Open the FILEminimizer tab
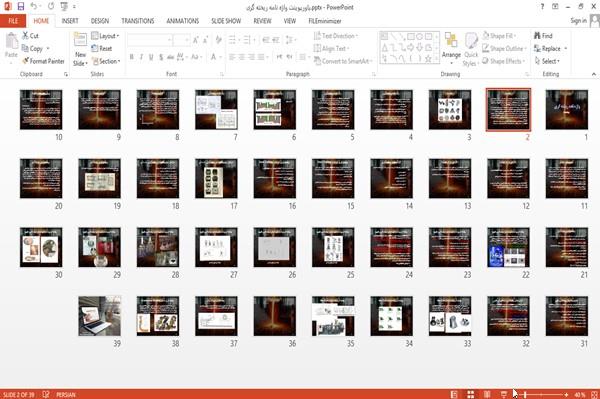The height and width of the screenshot is (399, 600). click(325, 21)
